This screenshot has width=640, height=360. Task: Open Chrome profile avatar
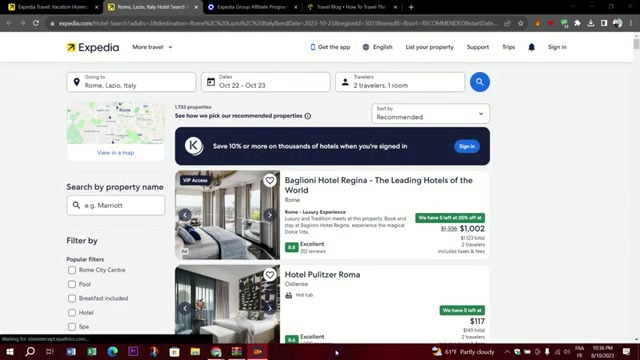click(x=618, y=23)
